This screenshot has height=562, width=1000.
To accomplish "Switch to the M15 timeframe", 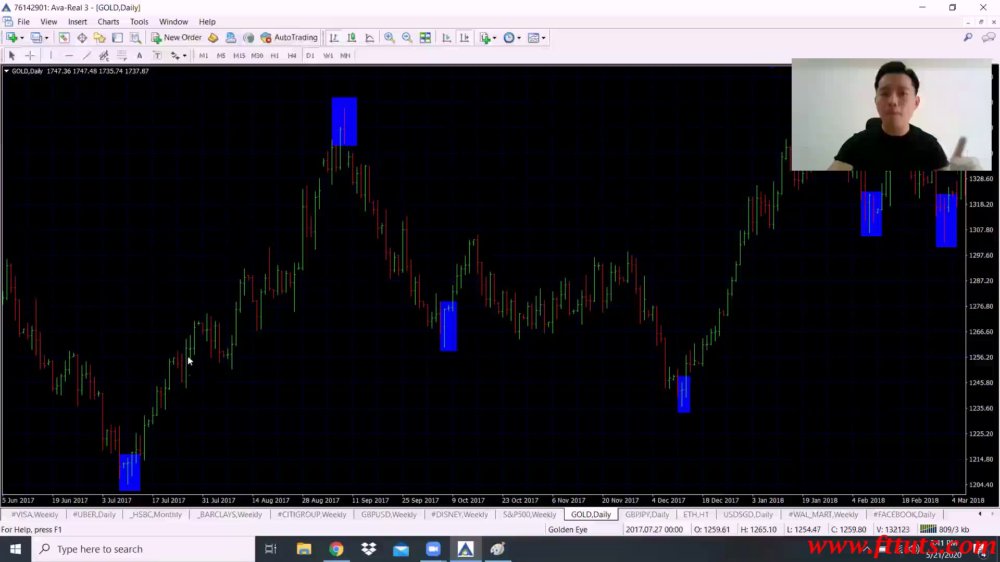I will (x=239, y=55).
